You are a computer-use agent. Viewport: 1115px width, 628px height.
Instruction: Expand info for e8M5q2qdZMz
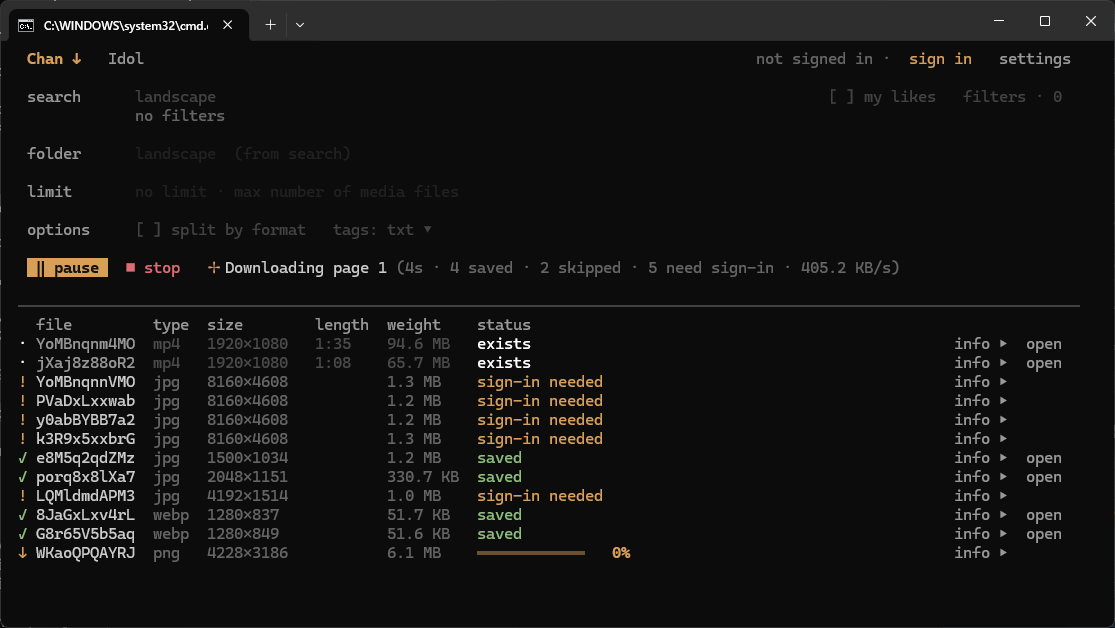pos(981,458)
